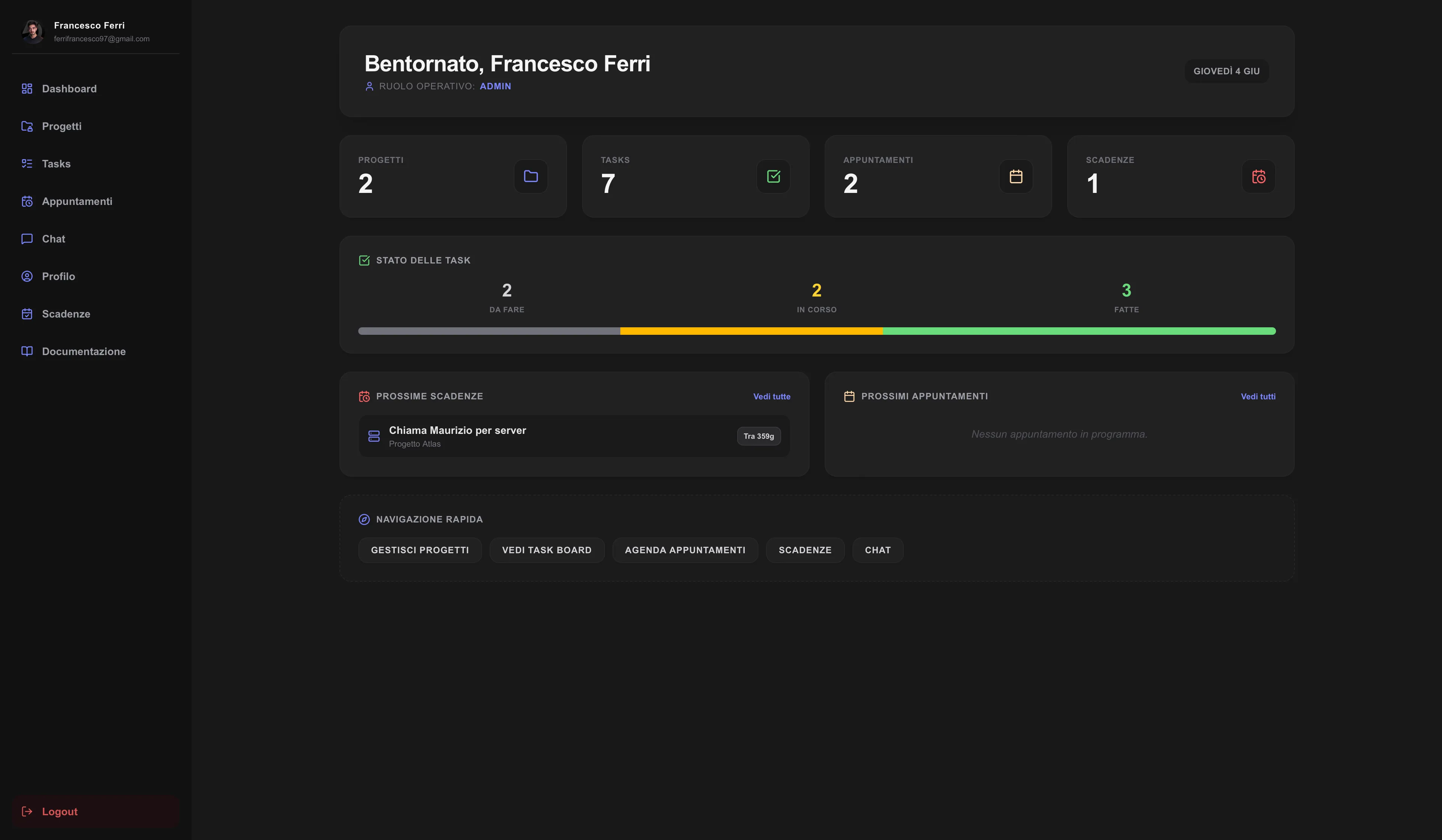Screen dimensions: 1442x840
Task: Click the server icon beside Chiama Maurizio
Action: [x=374, y=436]
